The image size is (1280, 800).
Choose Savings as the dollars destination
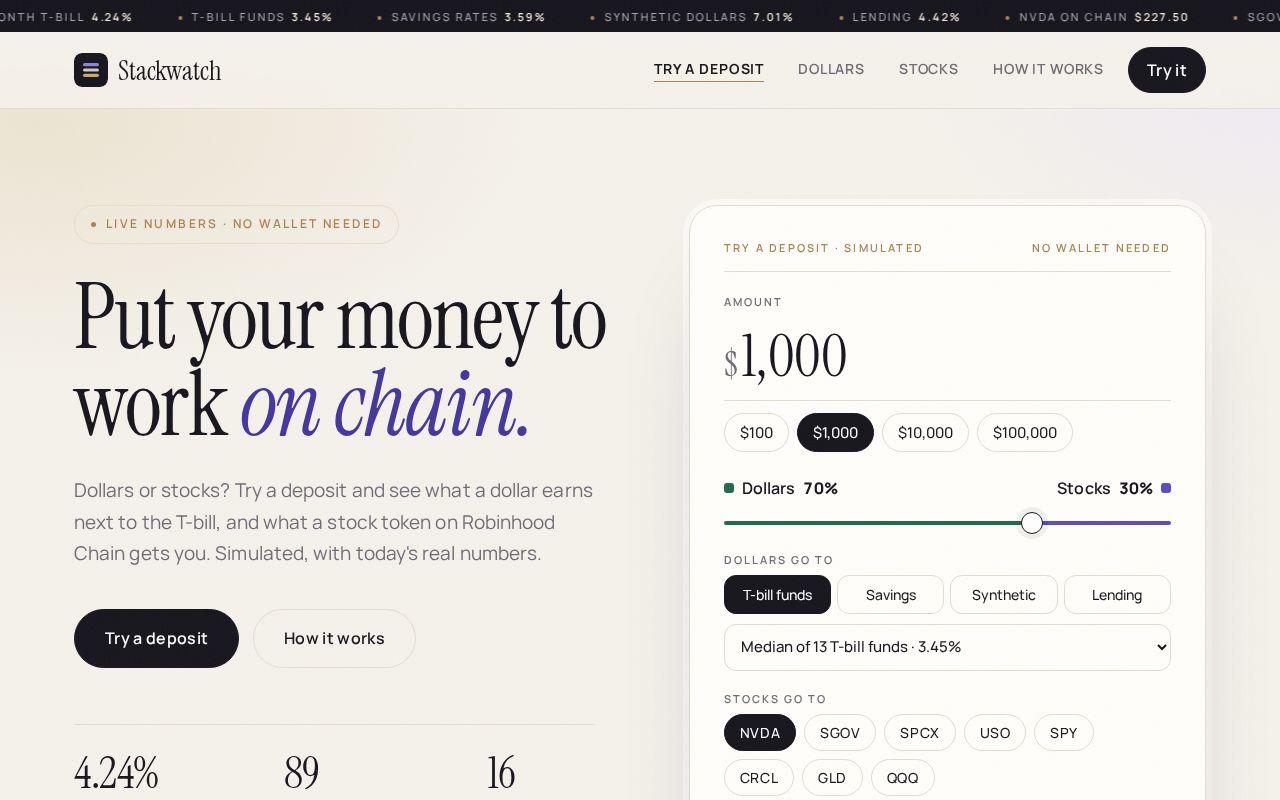click(x=890, y=595)
